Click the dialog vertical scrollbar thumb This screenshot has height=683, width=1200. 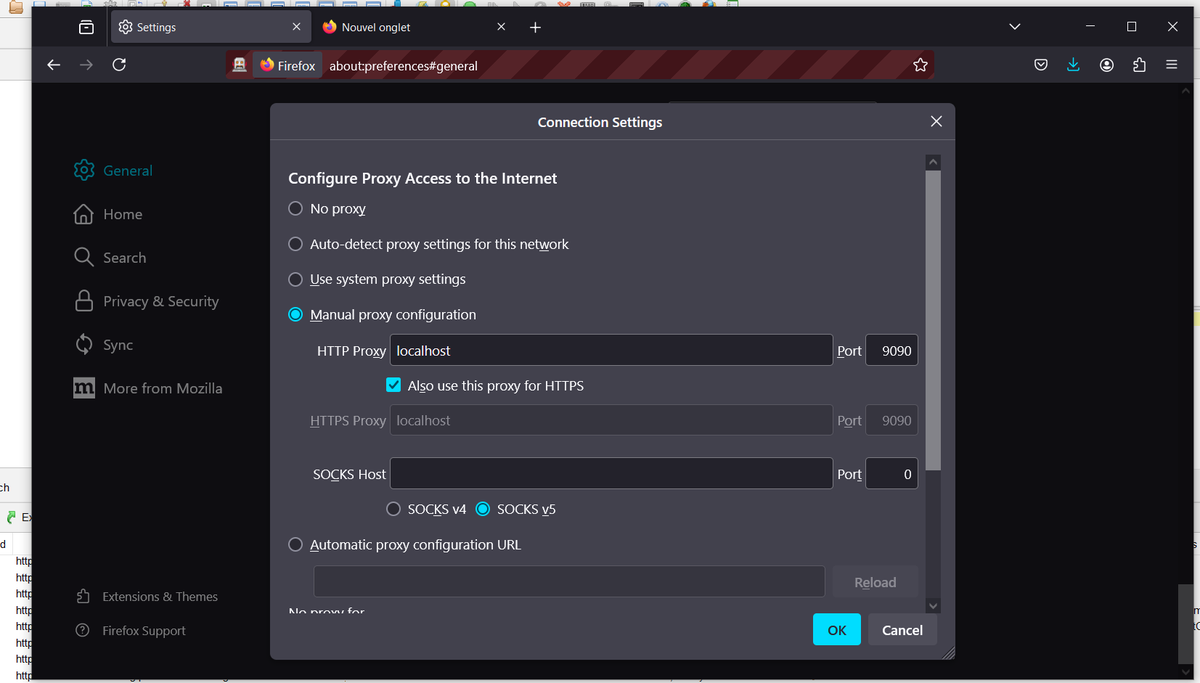click(x=933, y=320)
